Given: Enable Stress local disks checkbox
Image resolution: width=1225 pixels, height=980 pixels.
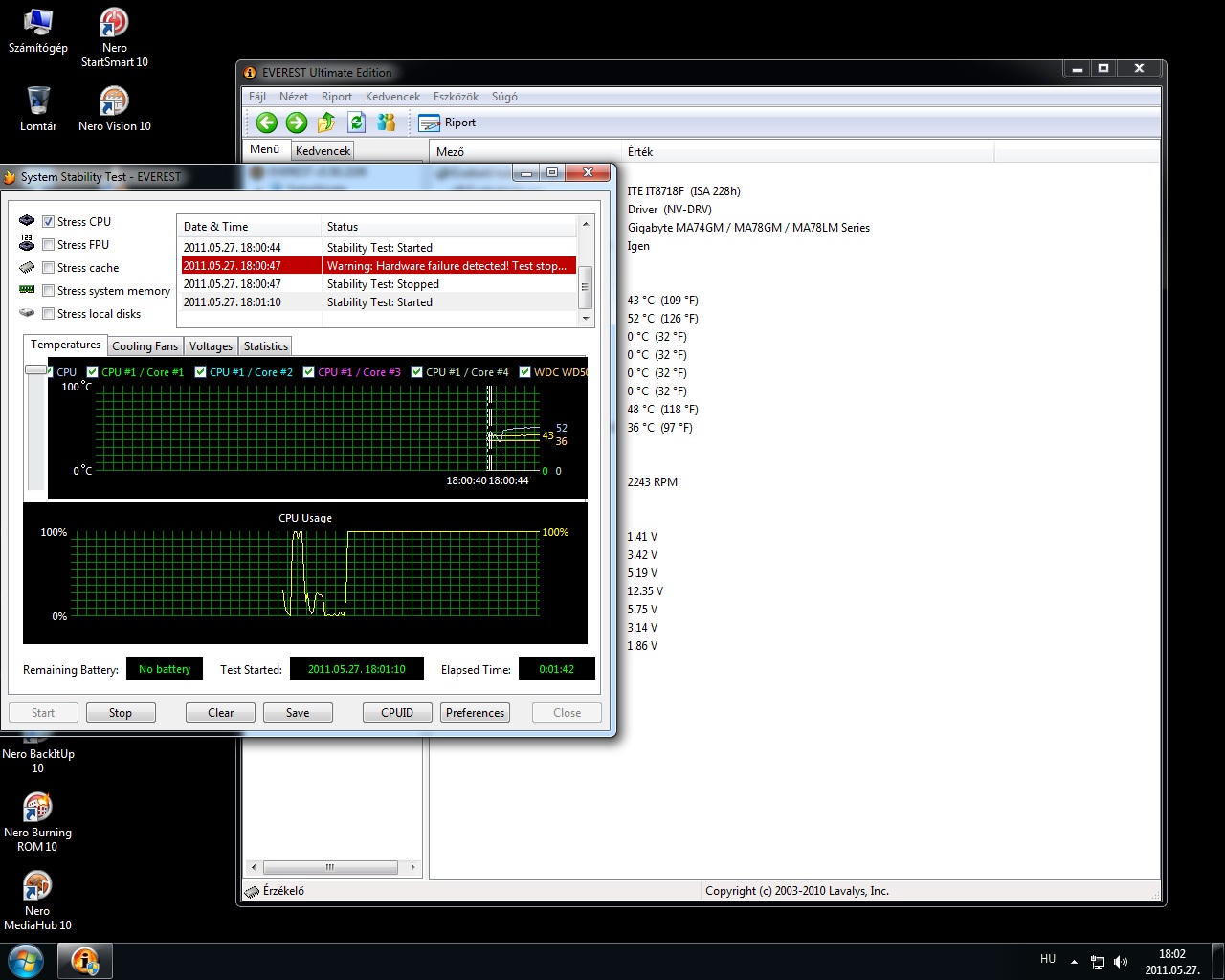Looking at the screenshot, I should point(48,313).
